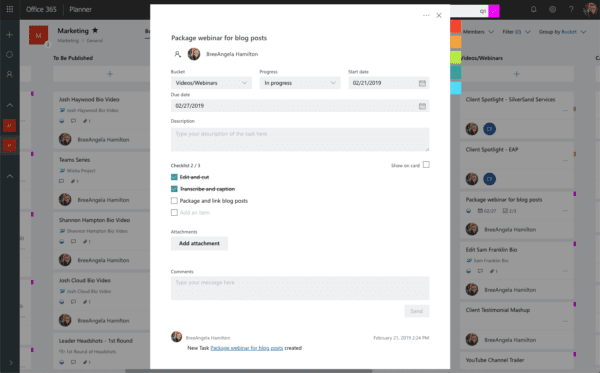Add task in To Be Published bucket
Viewport: 600px width, 373px height.
(x=110, y=74)
